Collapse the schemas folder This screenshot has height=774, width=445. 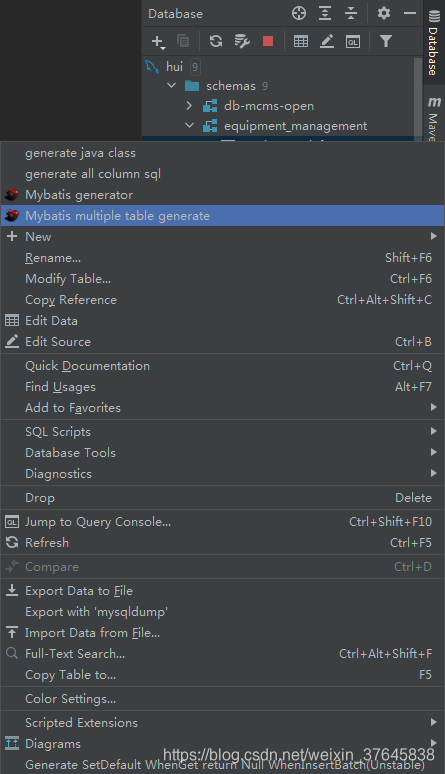tap(171, 85)
